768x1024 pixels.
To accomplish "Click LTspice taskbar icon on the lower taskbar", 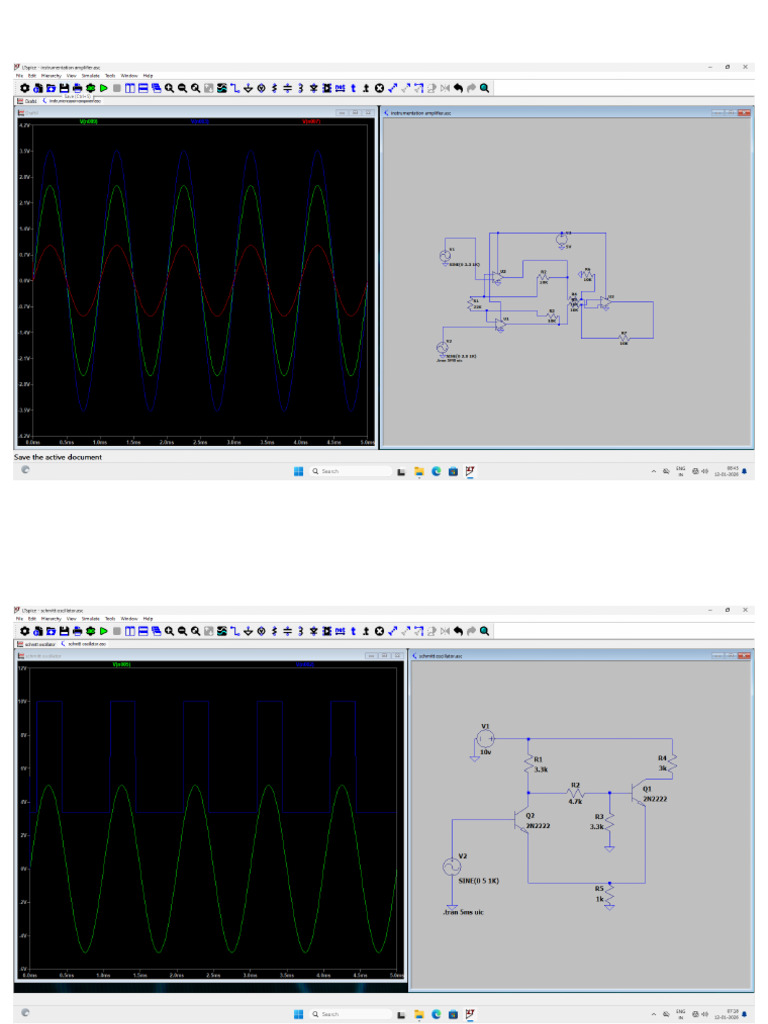I will [470, 1014].
